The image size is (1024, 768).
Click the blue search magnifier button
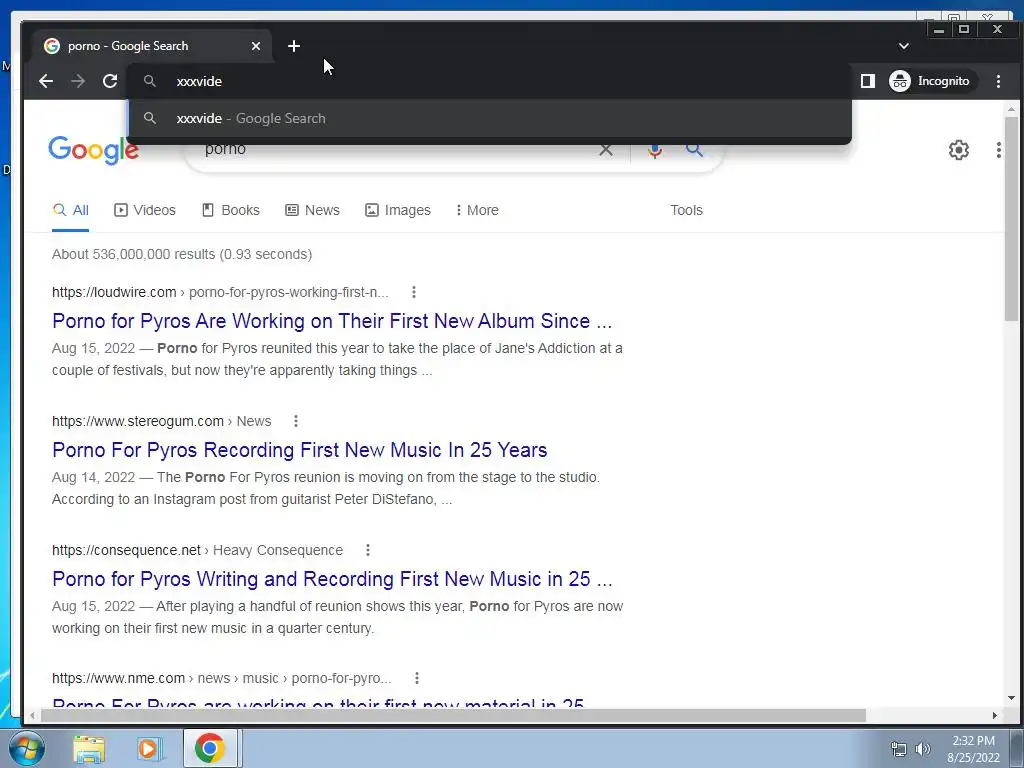(694, 150)
